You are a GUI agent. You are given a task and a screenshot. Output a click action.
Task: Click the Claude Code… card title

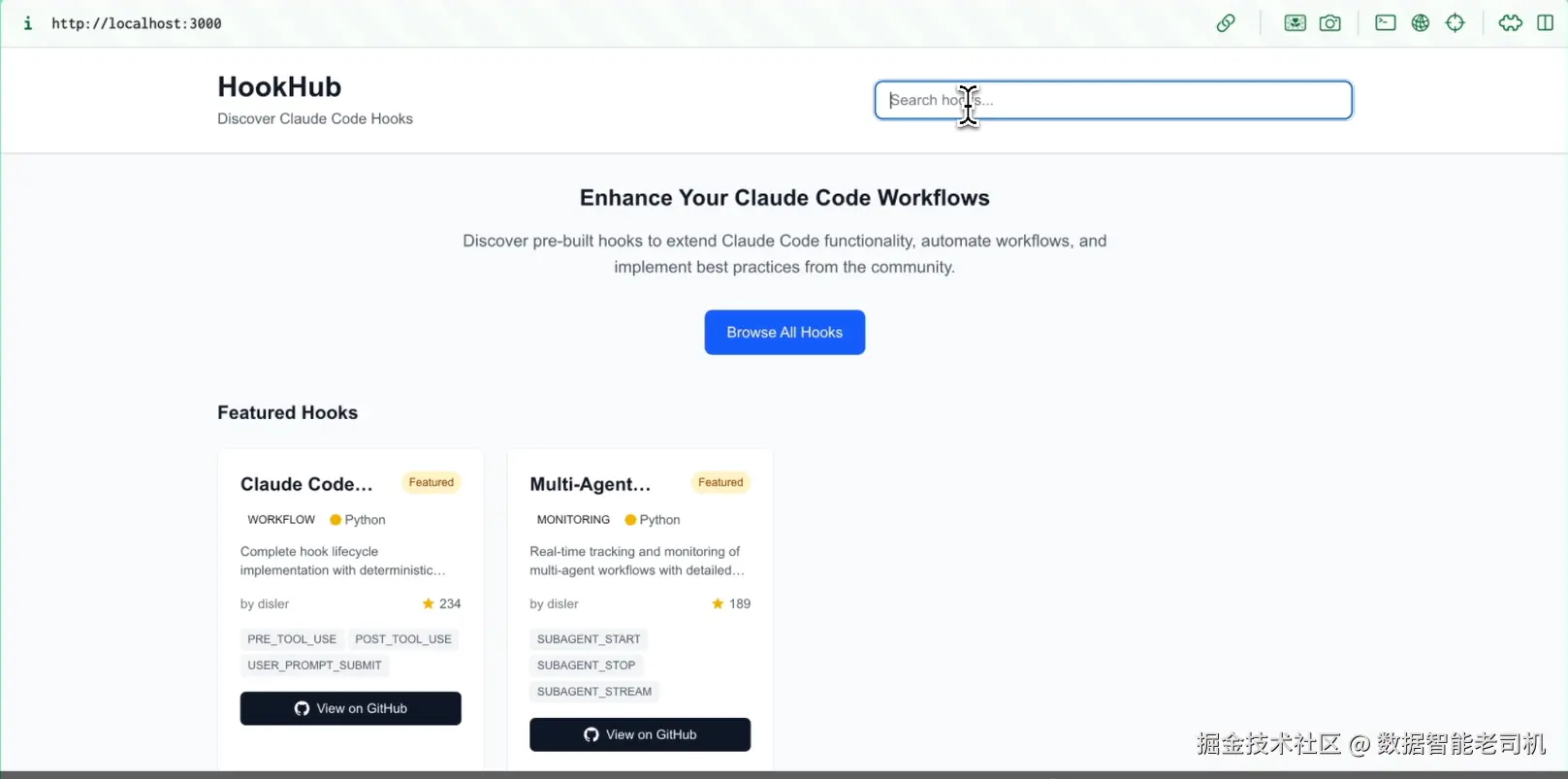(x=306, y=484)
